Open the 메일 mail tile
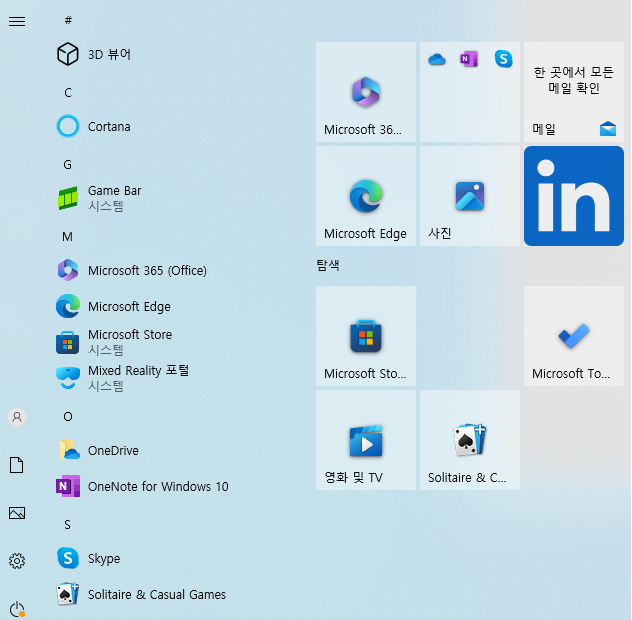The height and width of the screenshot is (620, 632). 574,92
